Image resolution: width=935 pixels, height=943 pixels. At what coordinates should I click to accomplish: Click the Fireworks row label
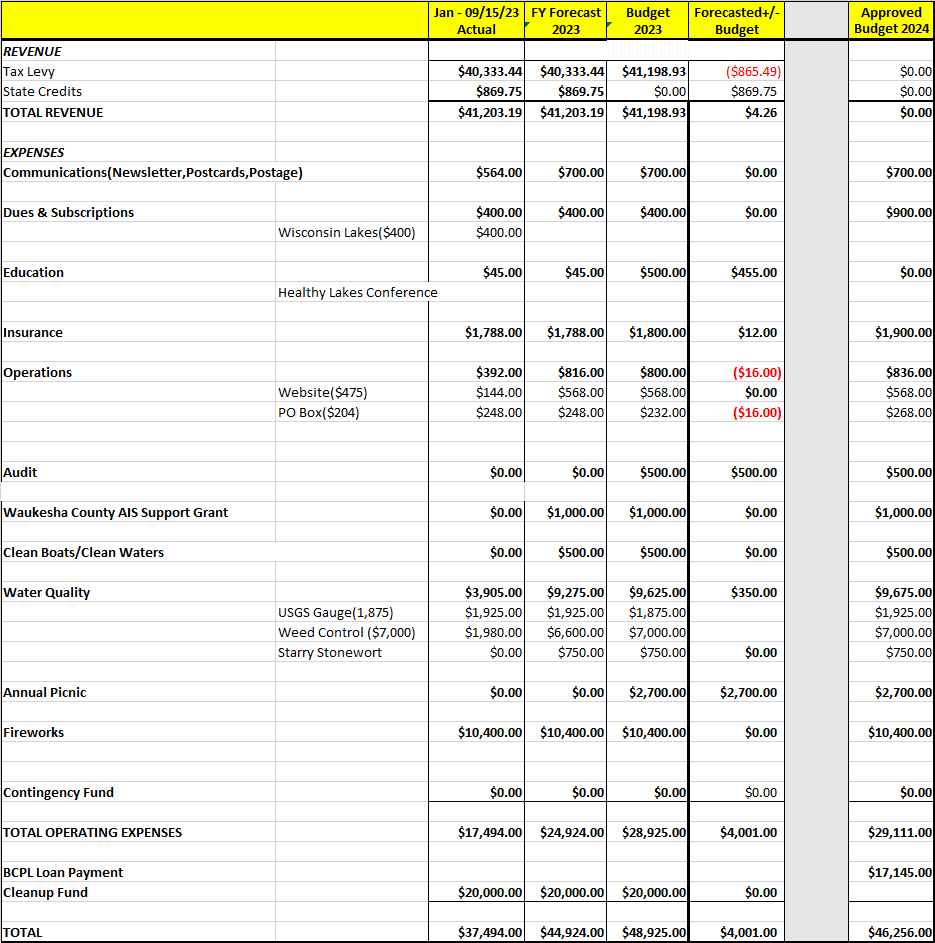pos(34,733)
